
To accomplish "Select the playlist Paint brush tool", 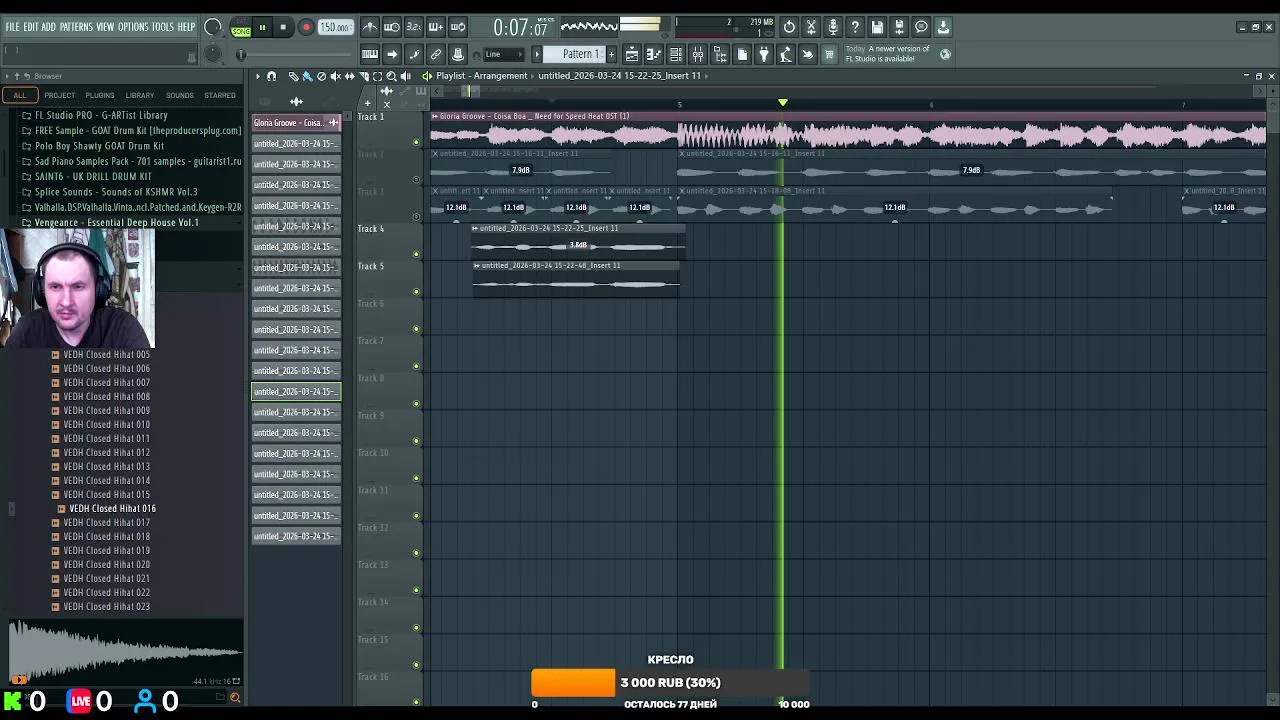I will click(307, 76).
